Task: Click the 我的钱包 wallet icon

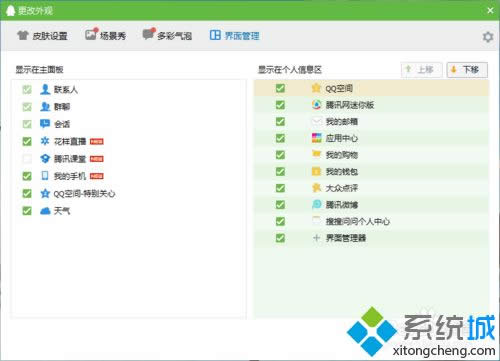Action: click(x=316, y=171)
